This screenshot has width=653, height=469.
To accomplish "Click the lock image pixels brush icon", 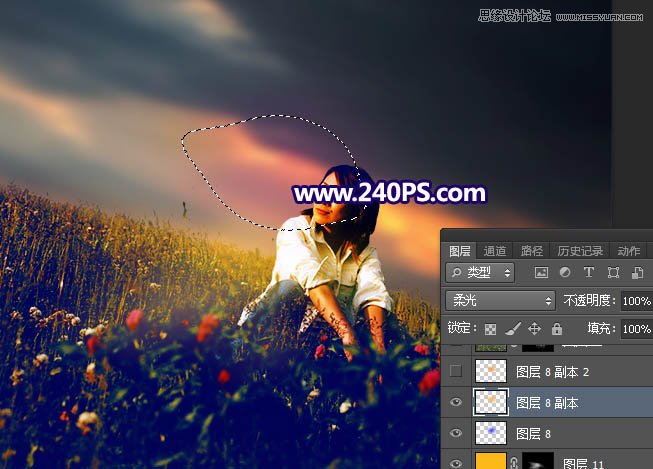I will click(512, 328).
